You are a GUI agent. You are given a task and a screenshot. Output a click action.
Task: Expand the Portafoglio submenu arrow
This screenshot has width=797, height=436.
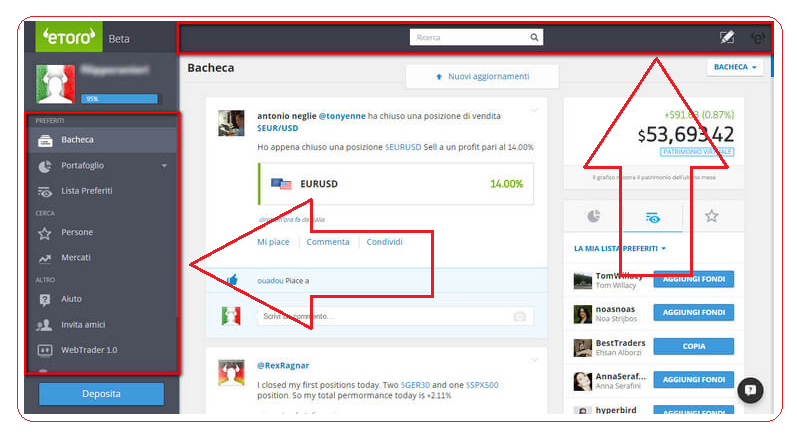(164, 166)
